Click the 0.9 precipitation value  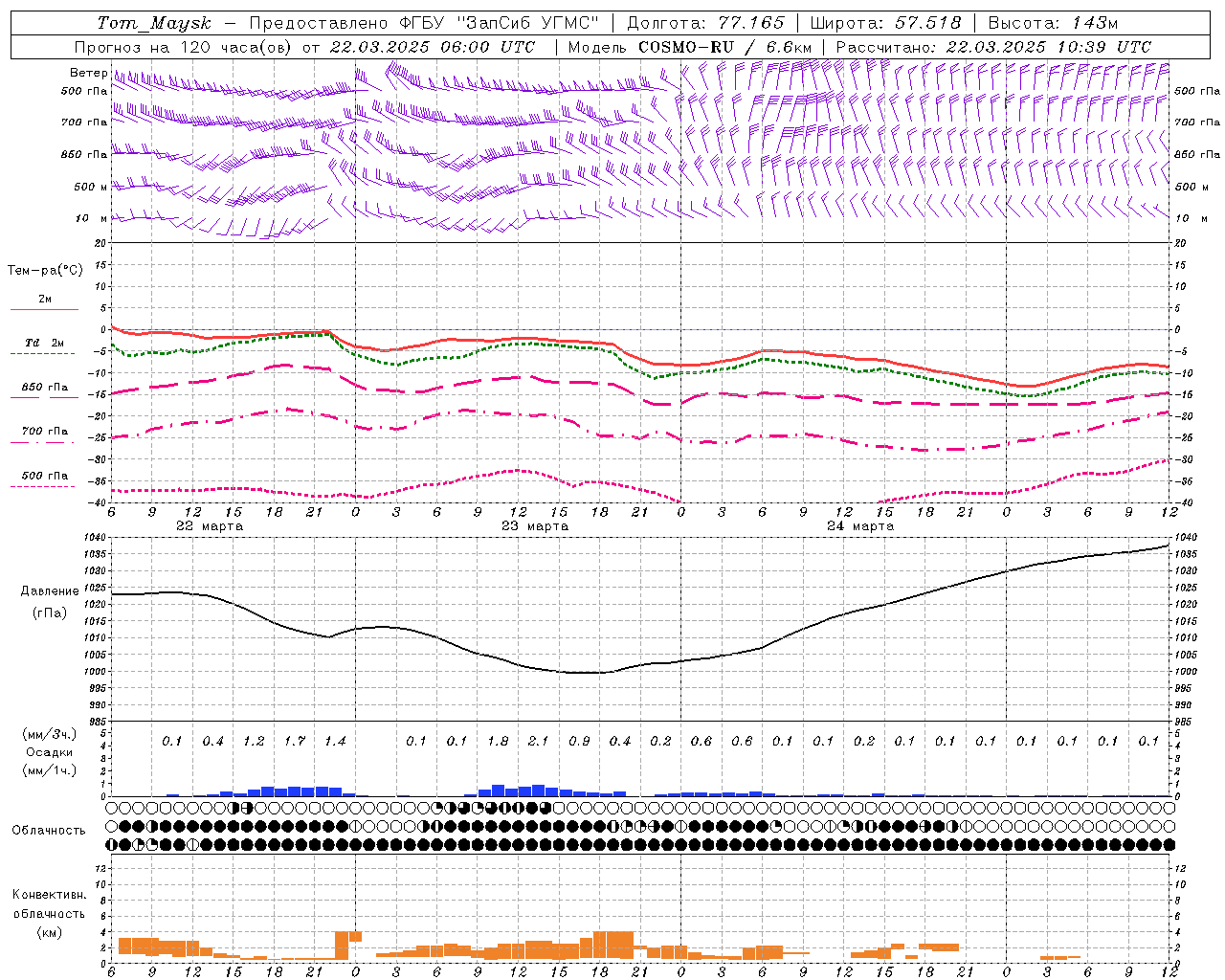(x=579, y=741)
